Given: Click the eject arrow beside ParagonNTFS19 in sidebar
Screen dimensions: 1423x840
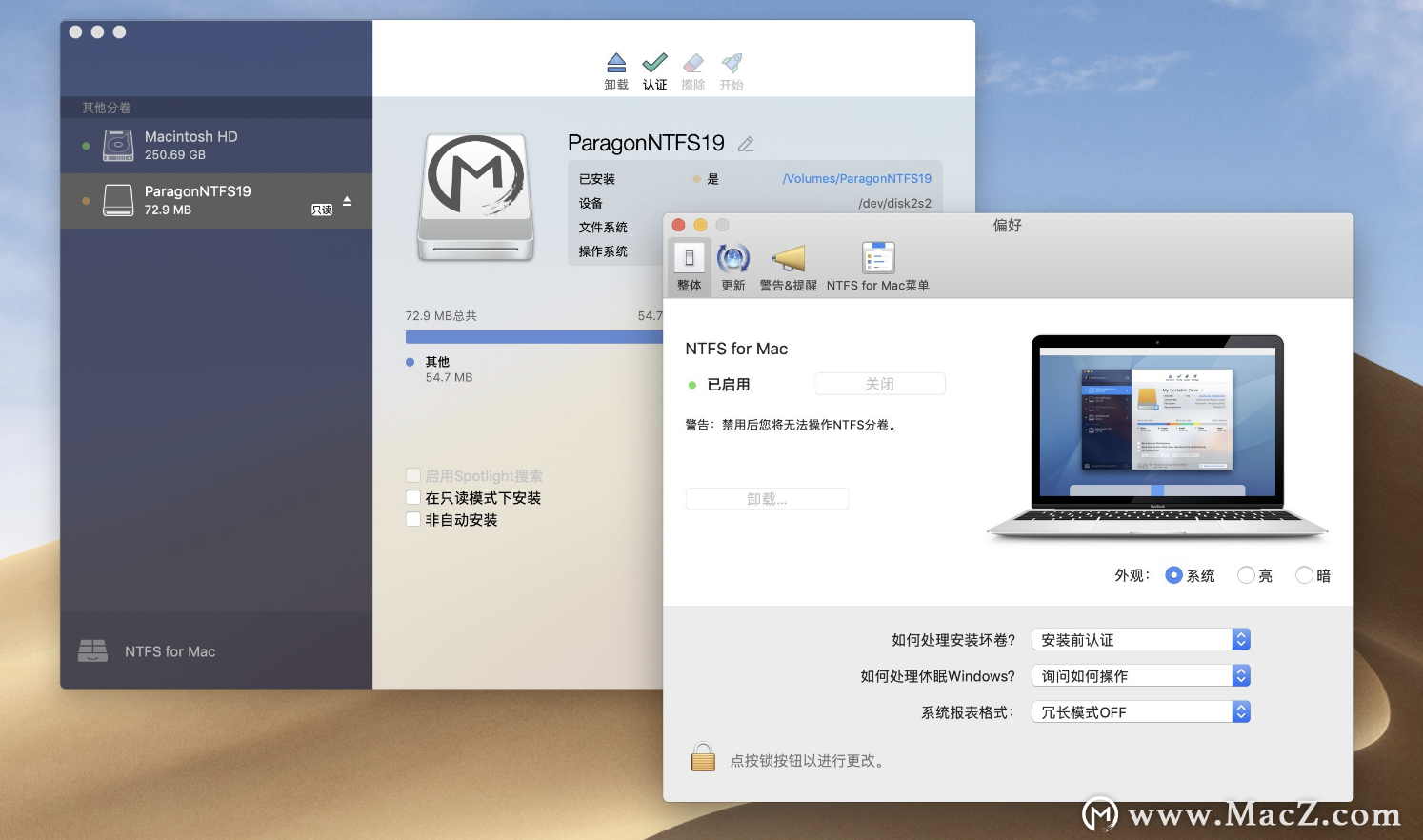Looking at the screenshot, I should point(347,201).
